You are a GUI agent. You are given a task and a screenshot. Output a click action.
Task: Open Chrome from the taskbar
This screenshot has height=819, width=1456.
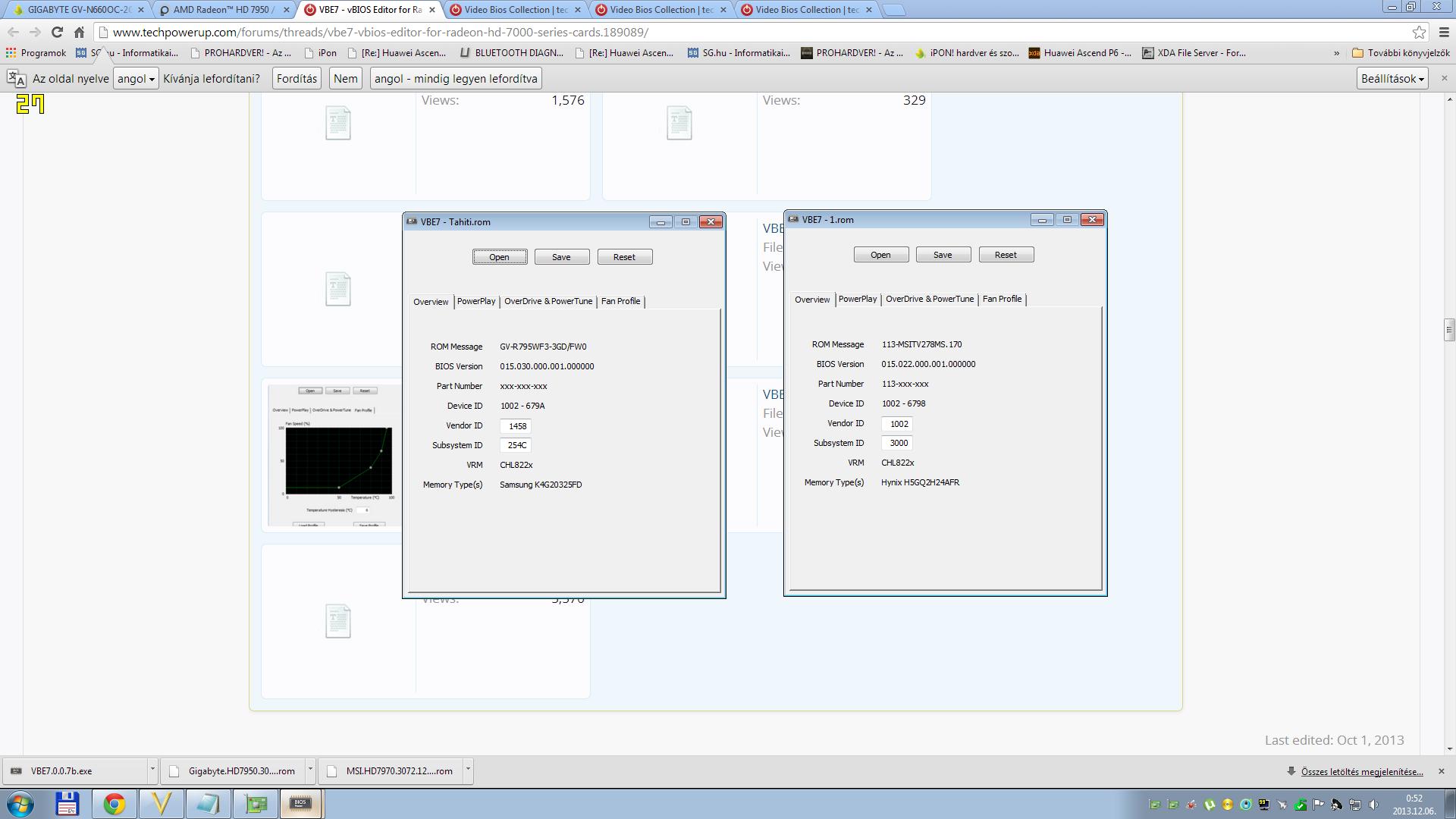click(115, 804)
